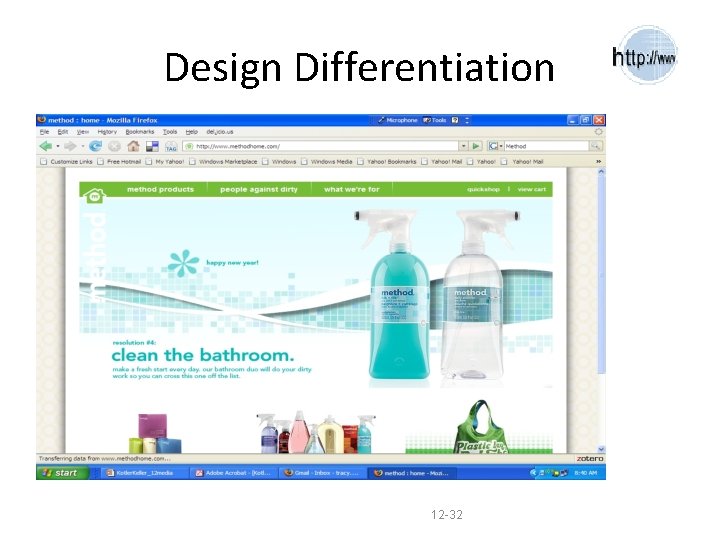Click the green Plastic bag image
Viewport: 720px width, 540px height.
(x=480, y=428)
